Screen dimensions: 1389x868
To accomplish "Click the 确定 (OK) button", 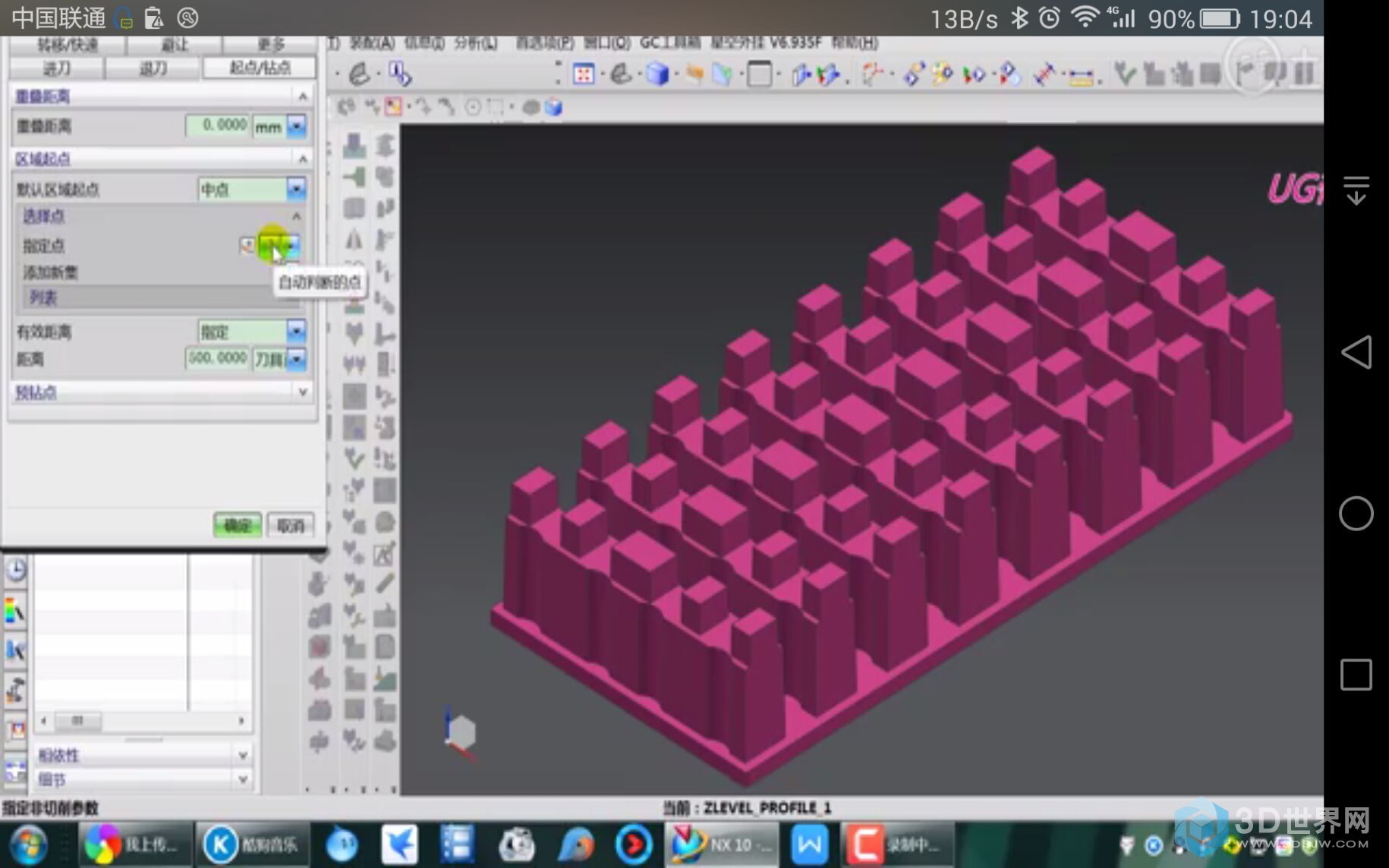I will pos(238,525).
